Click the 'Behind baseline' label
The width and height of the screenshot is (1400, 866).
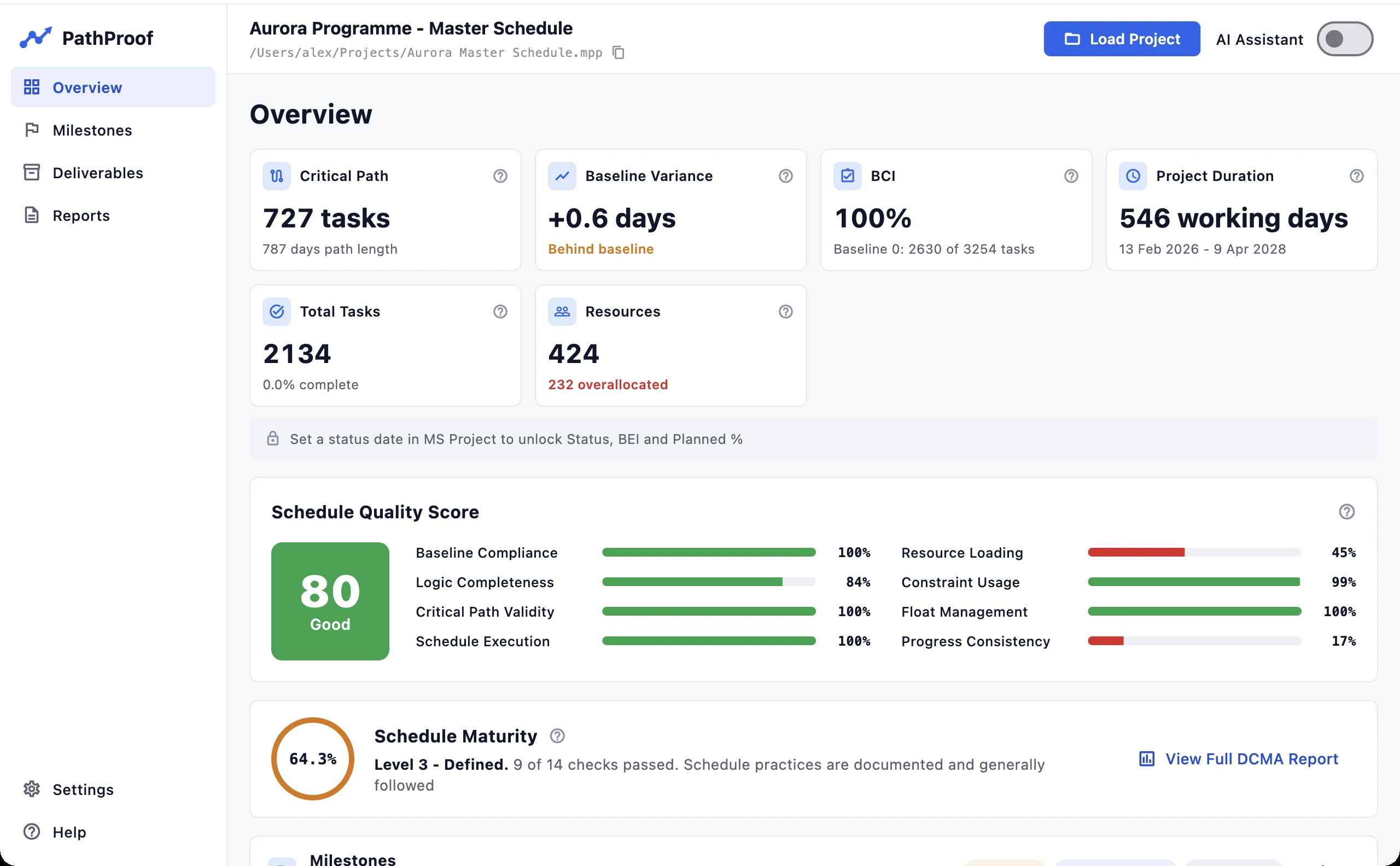[601, 249]
